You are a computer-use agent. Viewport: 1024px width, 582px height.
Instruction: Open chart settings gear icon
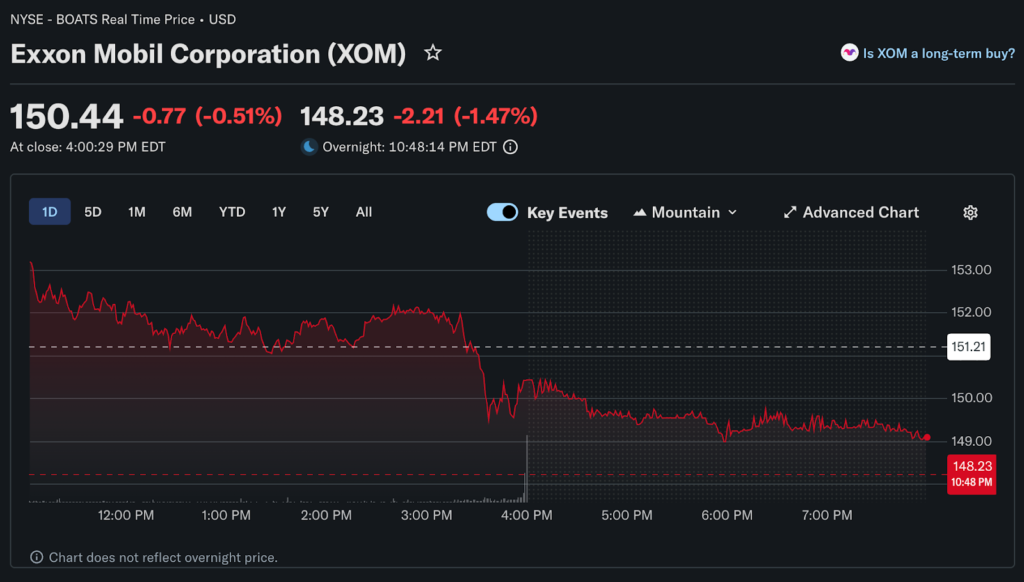click(970, 212)
